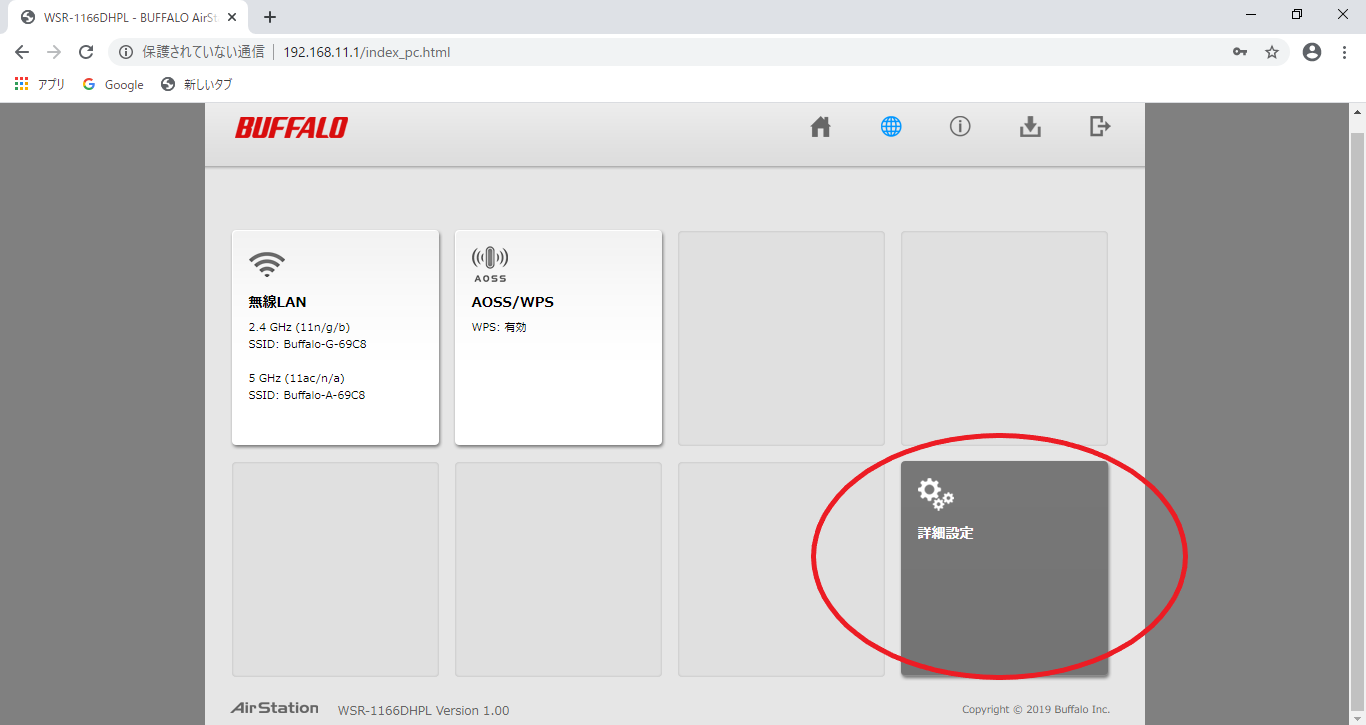The width and height of the screenshot is (1366, 725).
Task: Bookmark this page with the star icon
Action: 1272,52
